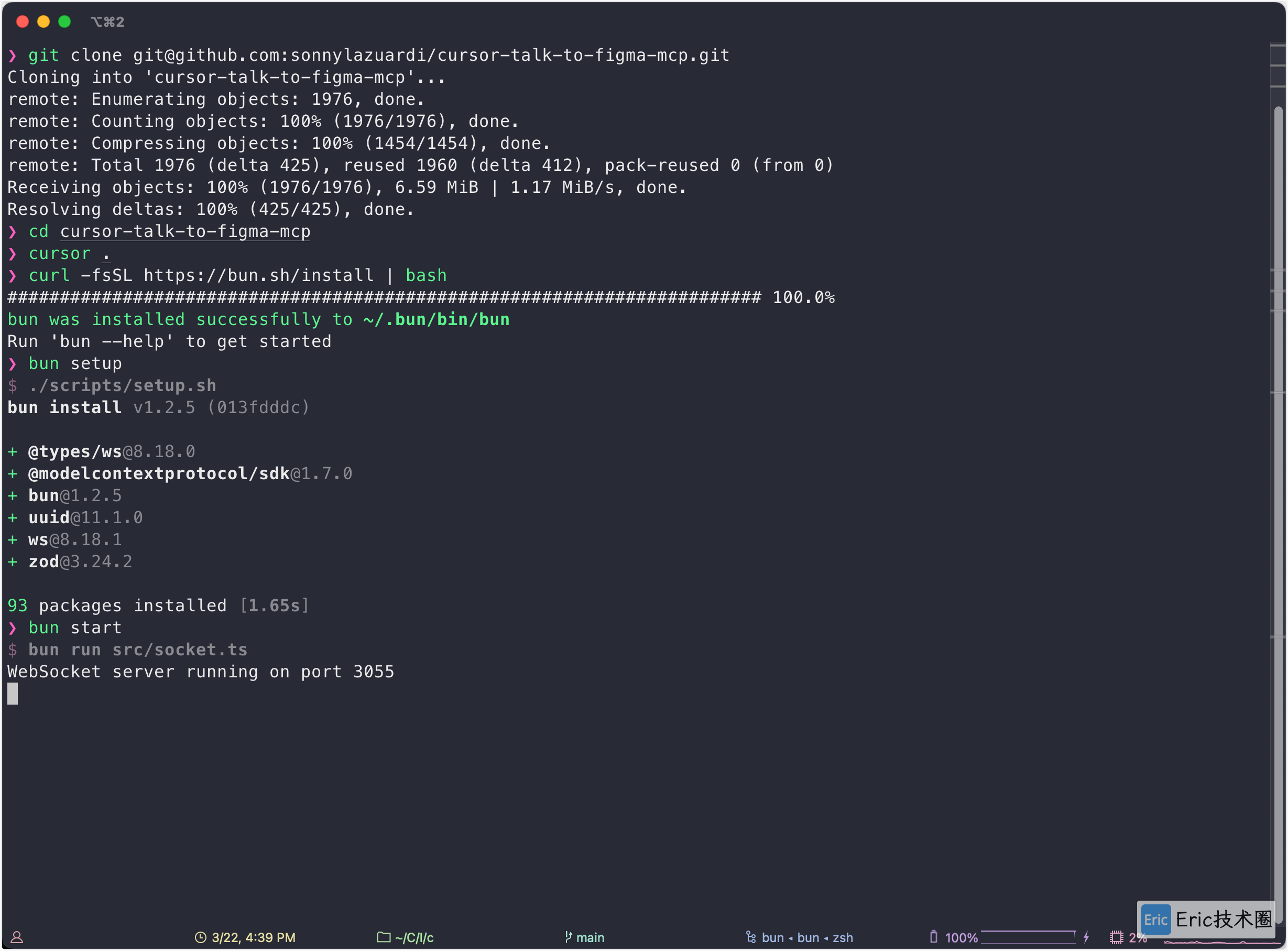
Task: Click the 'main' branch name in status bar
Action: click(x=590, y=938)
